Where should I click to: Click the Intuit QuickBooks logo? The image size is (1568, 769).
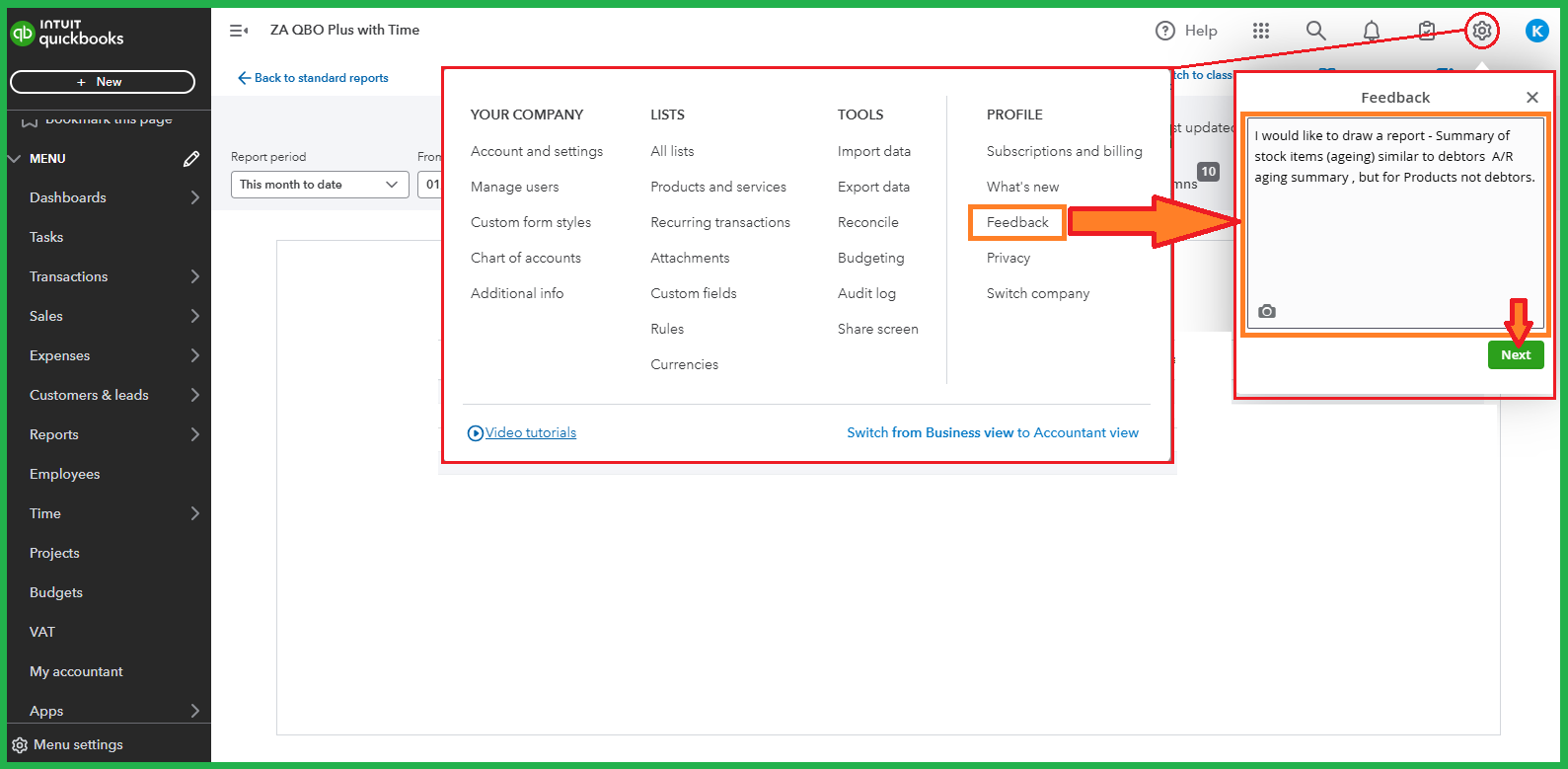(x=67, y=34)
